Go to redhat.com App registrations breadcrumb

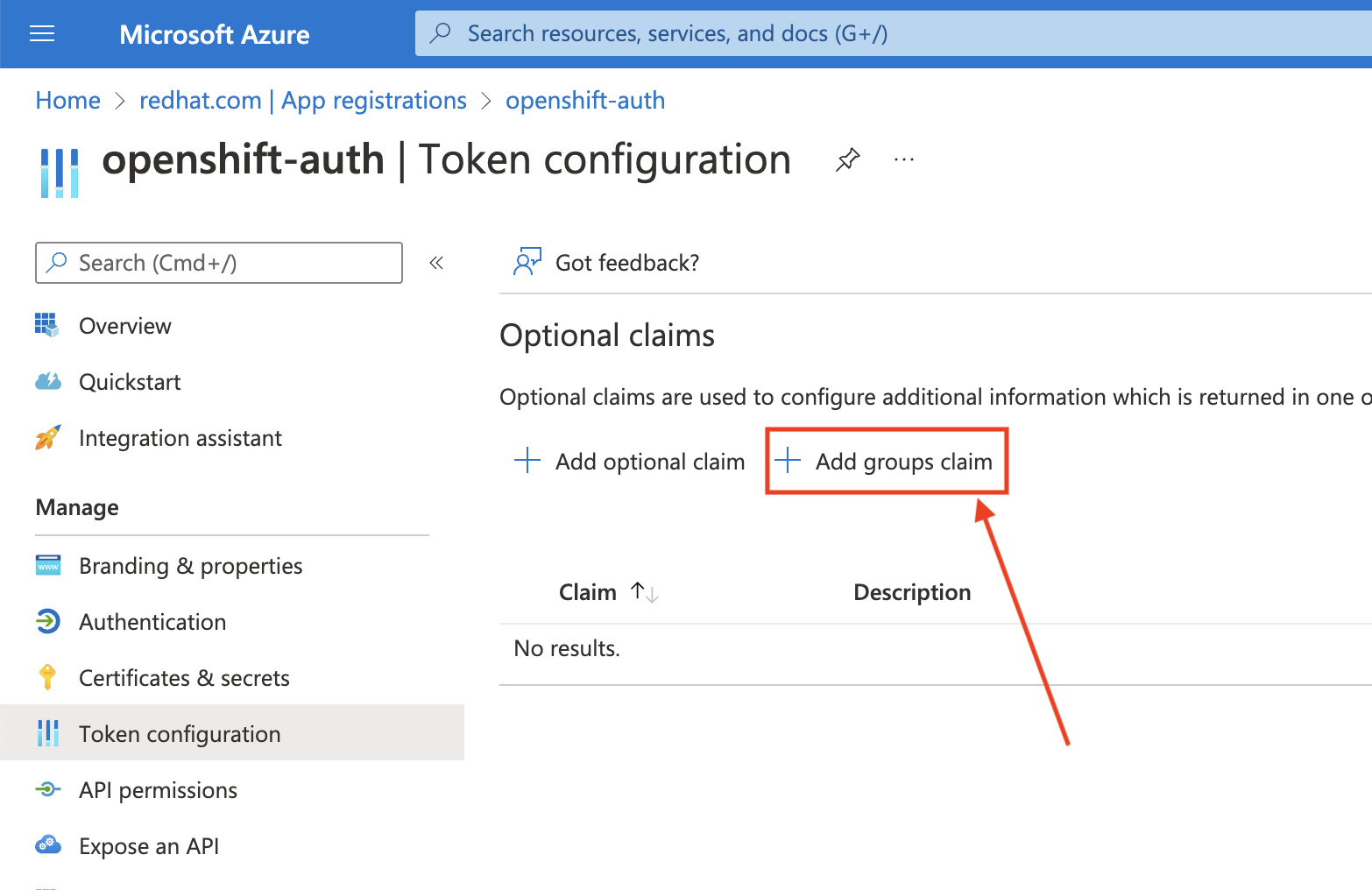pyautogui.click(x=303, y=101)
